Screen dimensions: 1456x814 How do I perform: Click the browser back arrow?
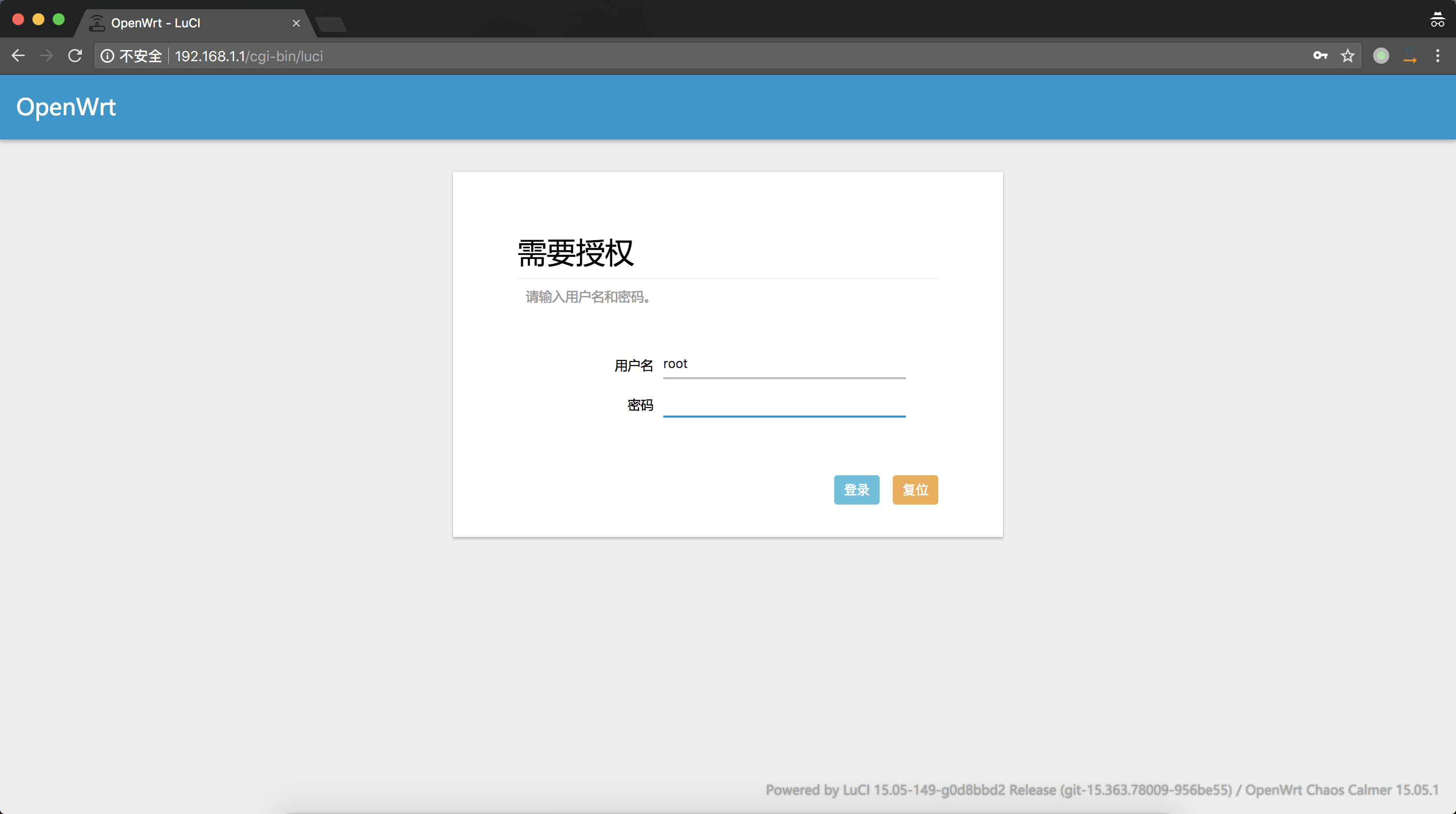tap(18, 56)
